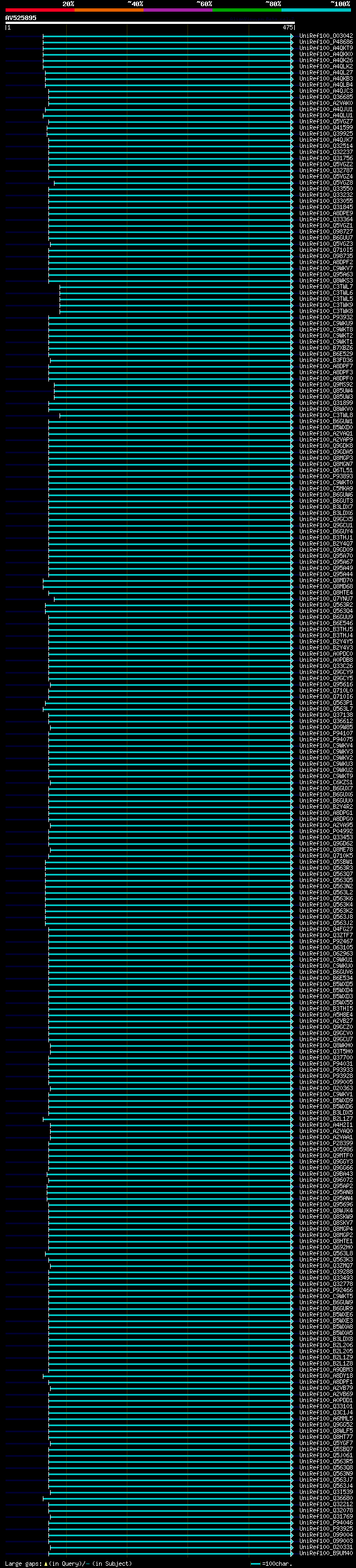Open hit UniRef100_A8DPG1

326,813
